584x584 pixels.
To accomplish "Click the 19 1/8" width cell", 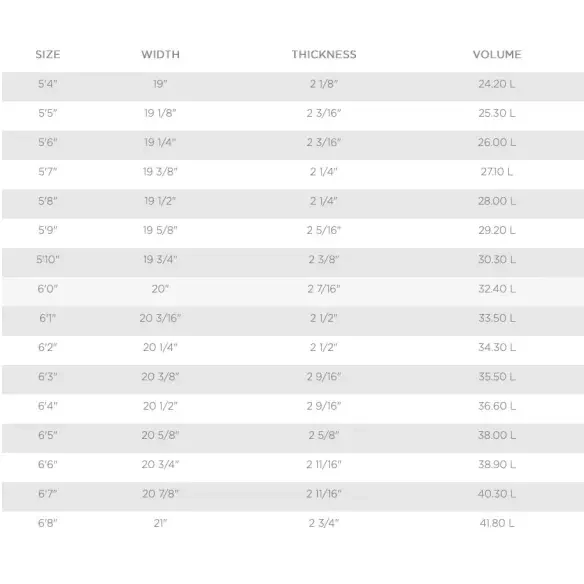I will [160, 113].
